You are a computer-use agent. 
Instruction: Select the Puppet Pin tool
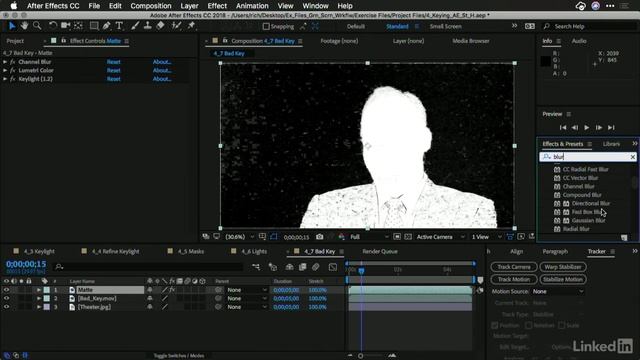tap(191, 26)
